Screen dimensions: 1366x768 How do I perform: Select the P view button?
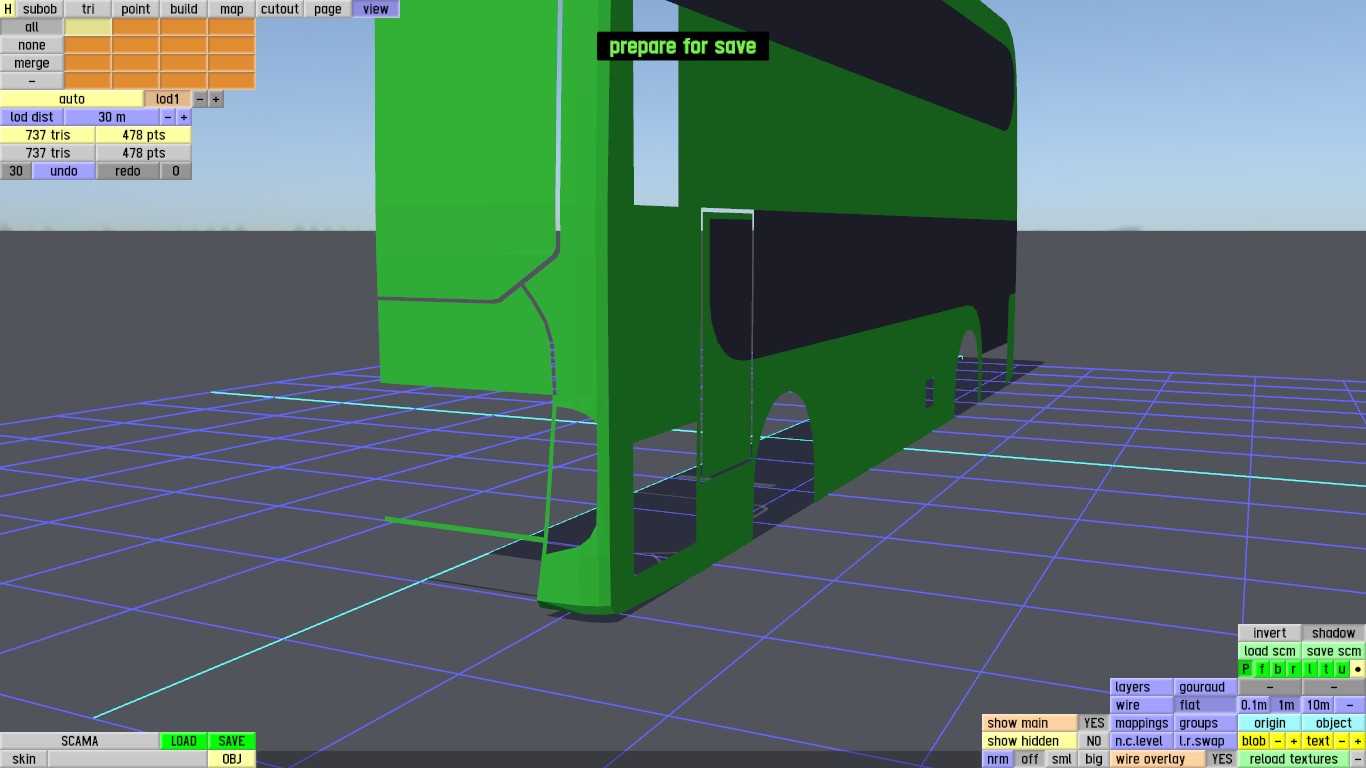point(1246,669)
